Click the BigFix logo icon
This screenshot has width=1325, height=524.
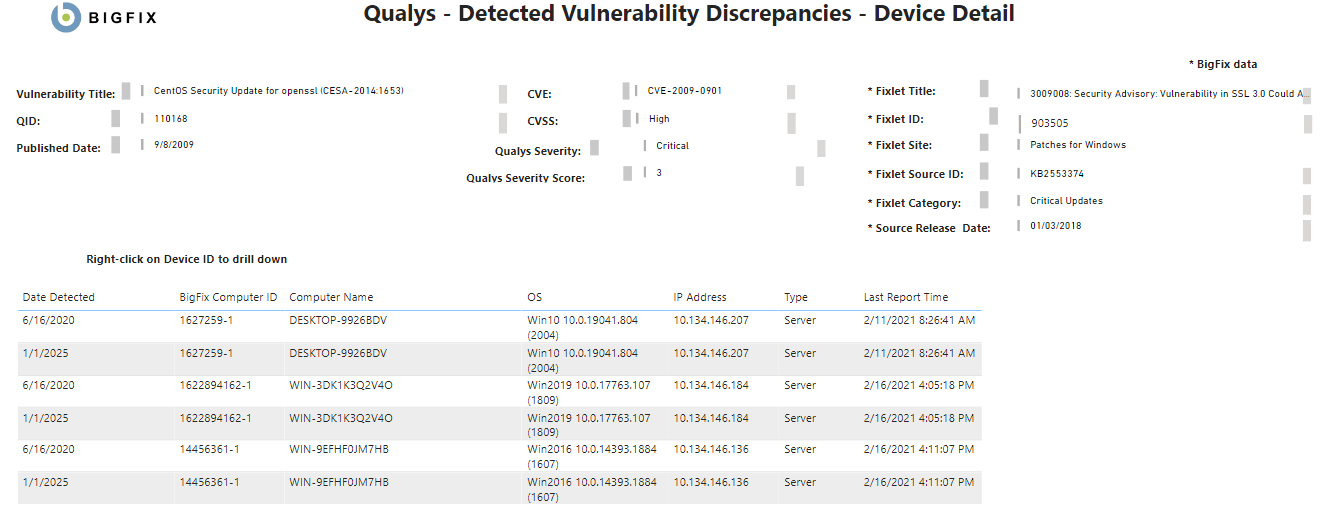[66, 17]
